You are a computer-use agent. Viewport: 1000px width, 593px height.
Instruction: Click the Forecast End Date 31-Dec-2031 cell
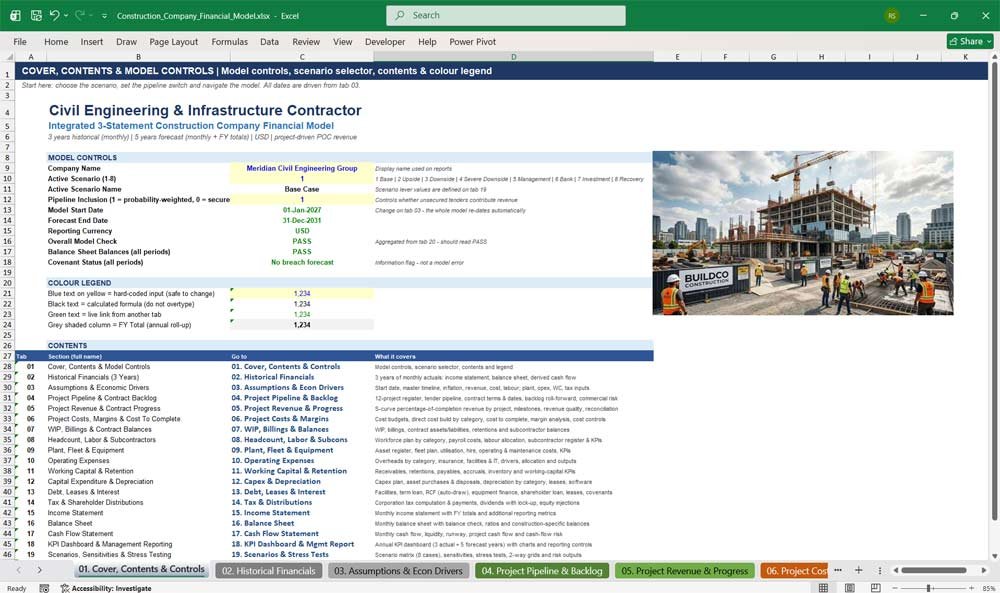click(x=302, y=221)
